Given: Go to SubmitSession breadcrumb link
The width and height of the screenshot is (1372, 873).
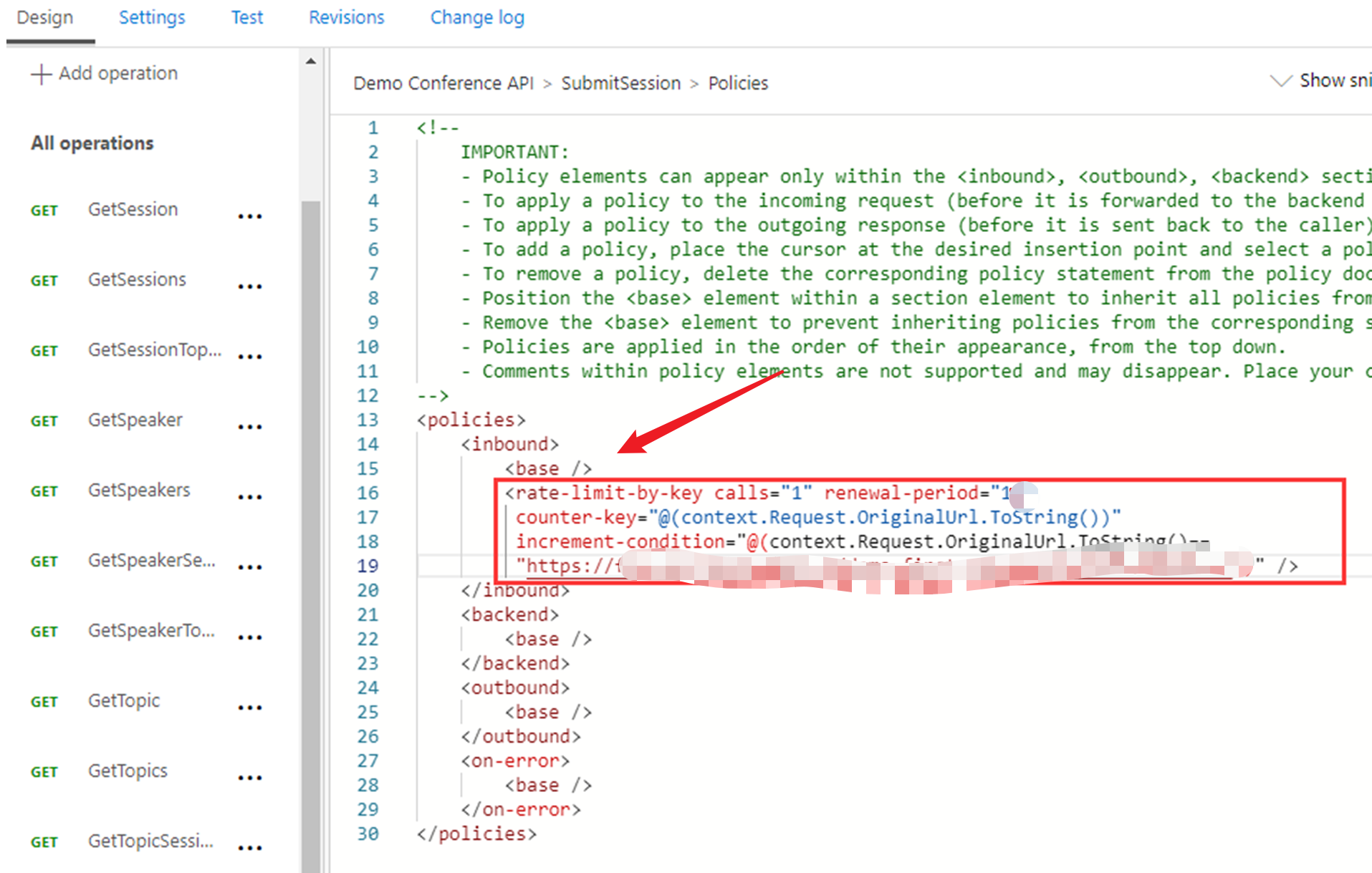Looking at the screenshot, I should (x=620, y=84).
